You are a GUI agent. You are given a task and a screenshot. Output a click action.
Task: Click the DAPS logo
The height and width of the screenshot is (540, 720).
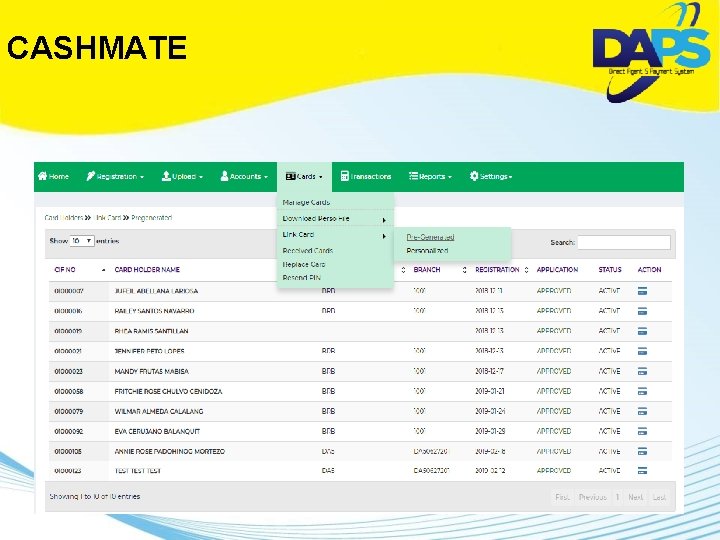651,53
